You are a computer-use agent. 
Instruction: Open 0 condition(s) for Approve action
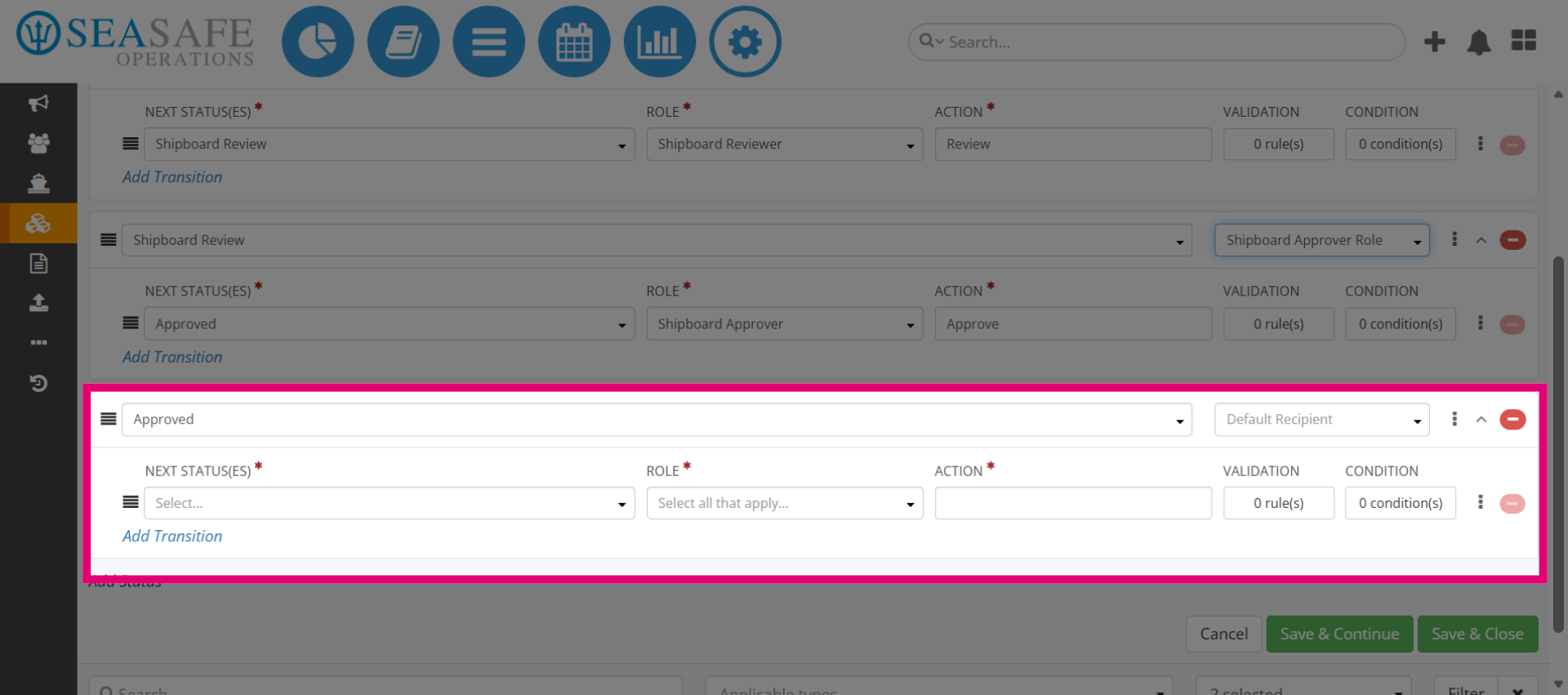(x=1401, y=323)
